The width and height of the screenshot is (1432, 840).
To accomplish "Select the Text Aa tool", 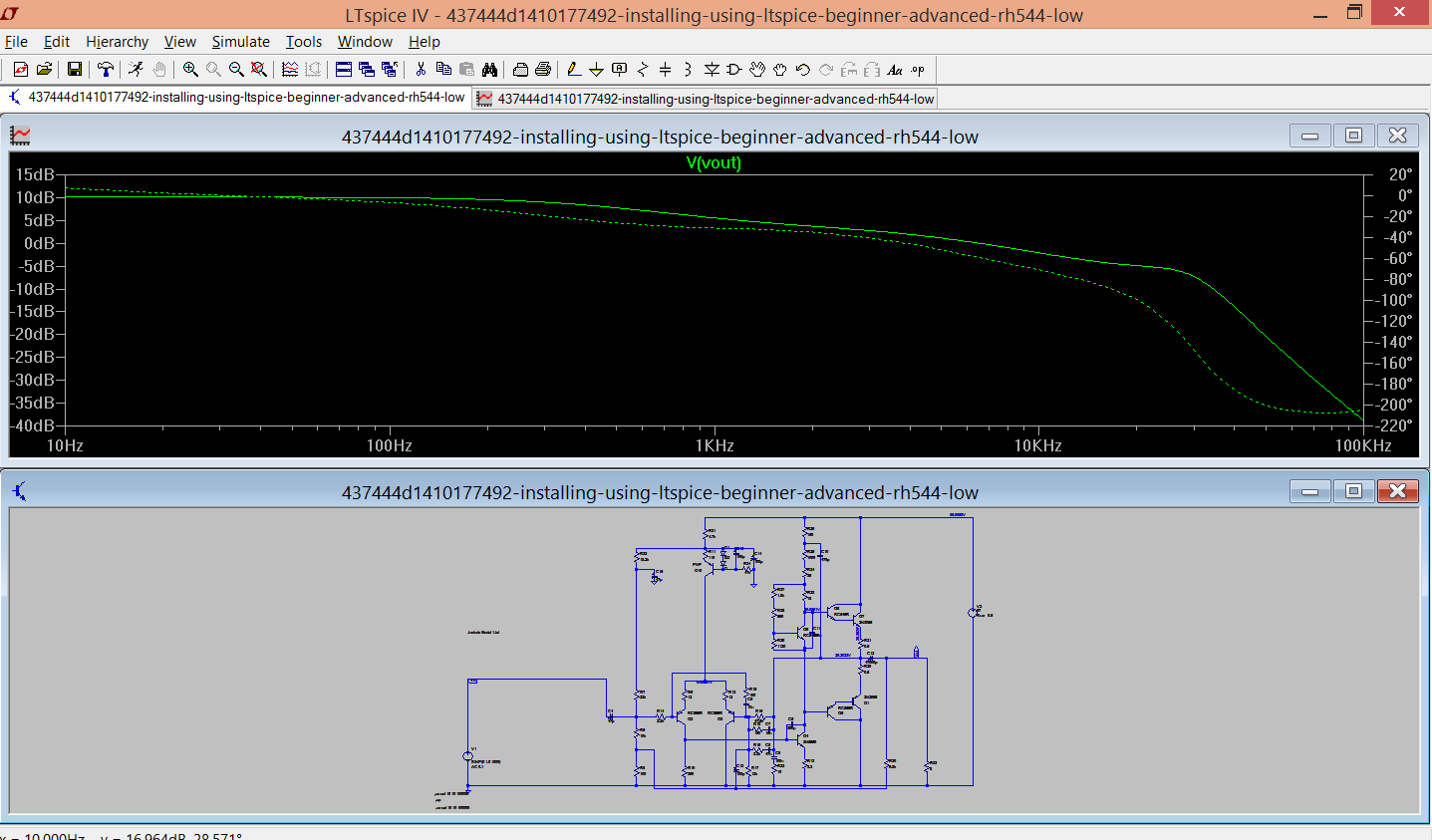I will pyautogui.click(x=895, y=69).
